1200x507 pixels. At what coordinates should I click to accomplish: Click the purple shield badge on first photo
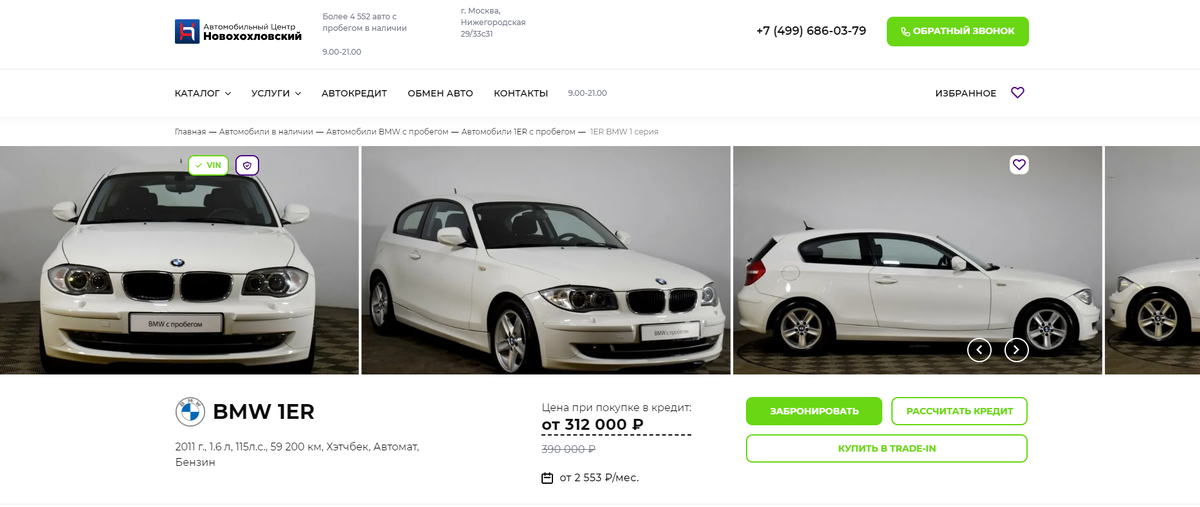(247, 165)
